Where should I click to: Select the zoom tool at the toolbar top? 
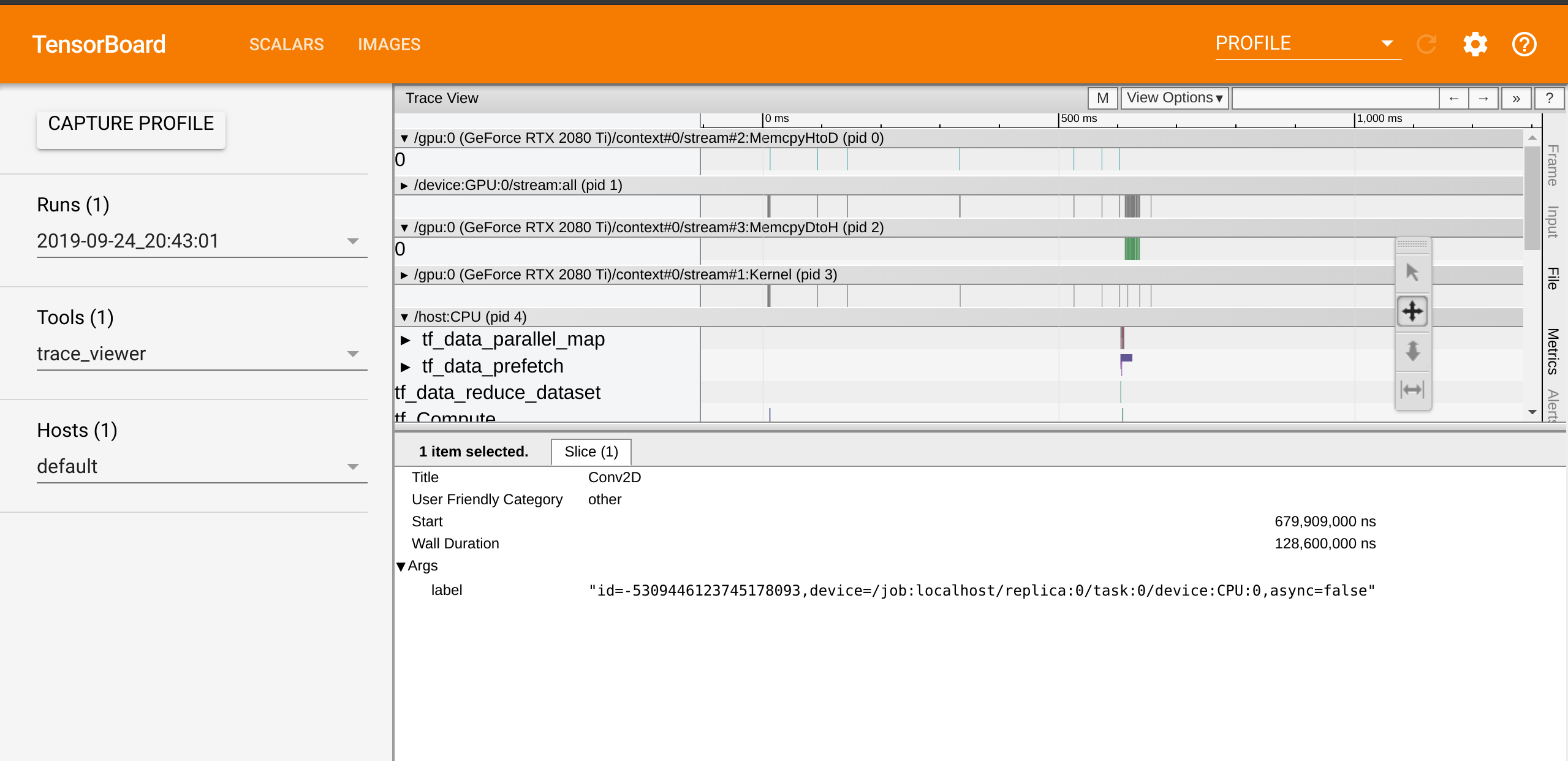1412,245
